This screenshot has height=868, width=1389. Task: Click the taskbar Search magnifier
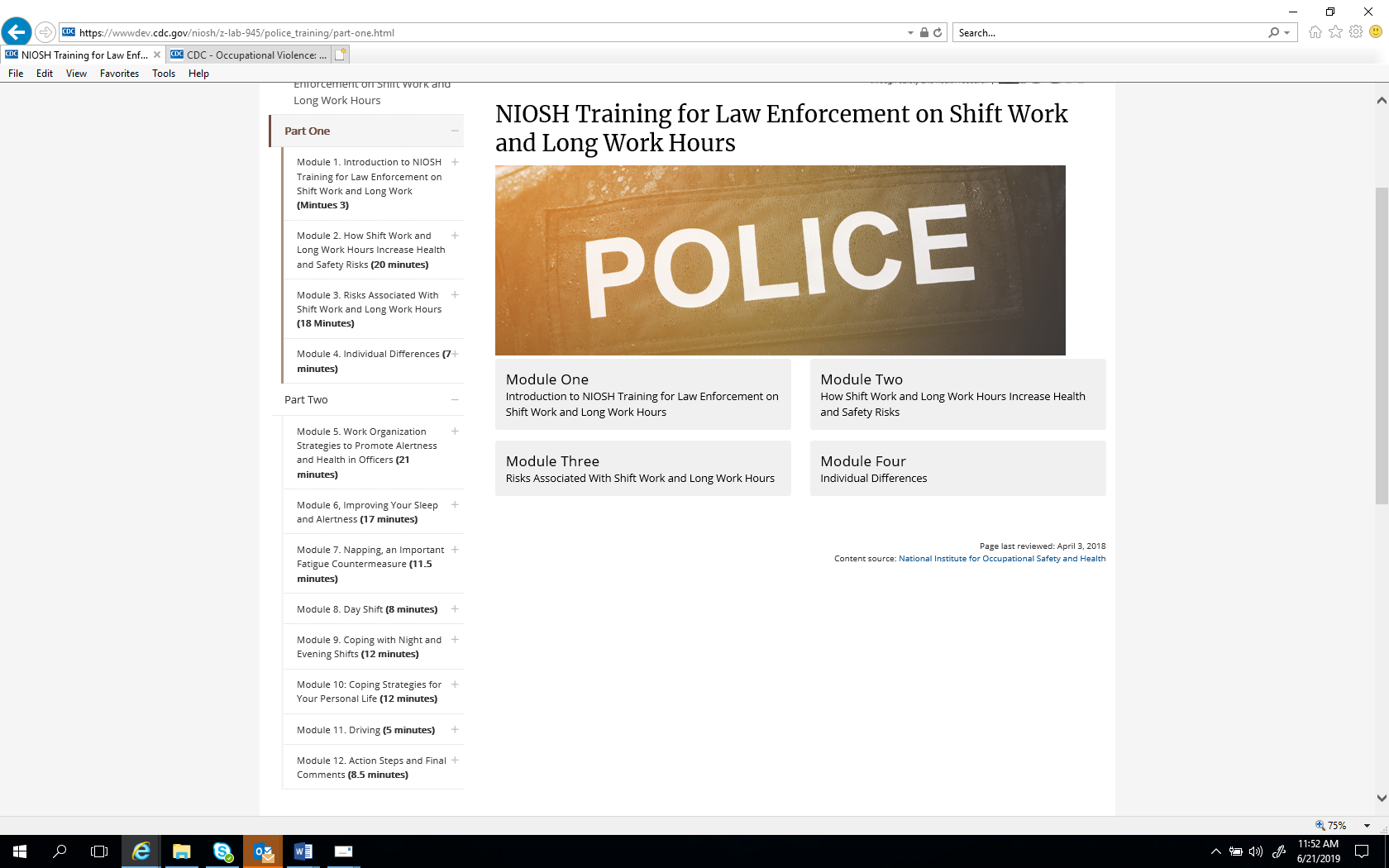[60, 851]
